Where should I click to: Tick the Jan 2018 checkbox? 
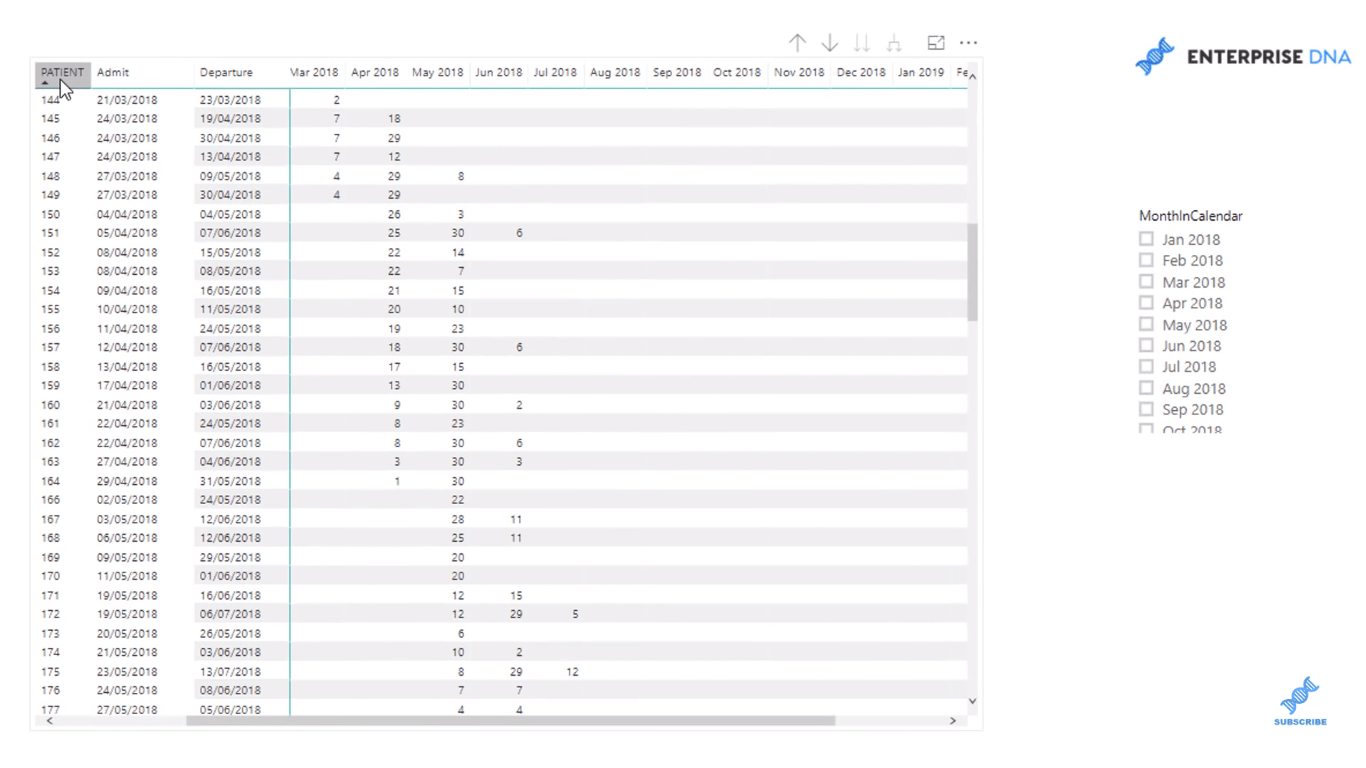pyautogui.click(x=1146, y=239)
